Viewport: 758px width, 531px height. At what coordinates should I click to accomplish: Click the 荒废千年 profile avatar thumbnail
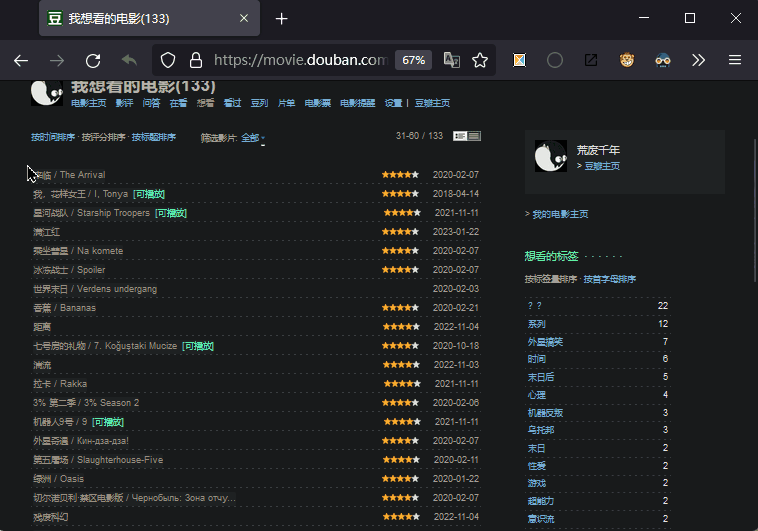pyautogui.click(x=550, y=157)
